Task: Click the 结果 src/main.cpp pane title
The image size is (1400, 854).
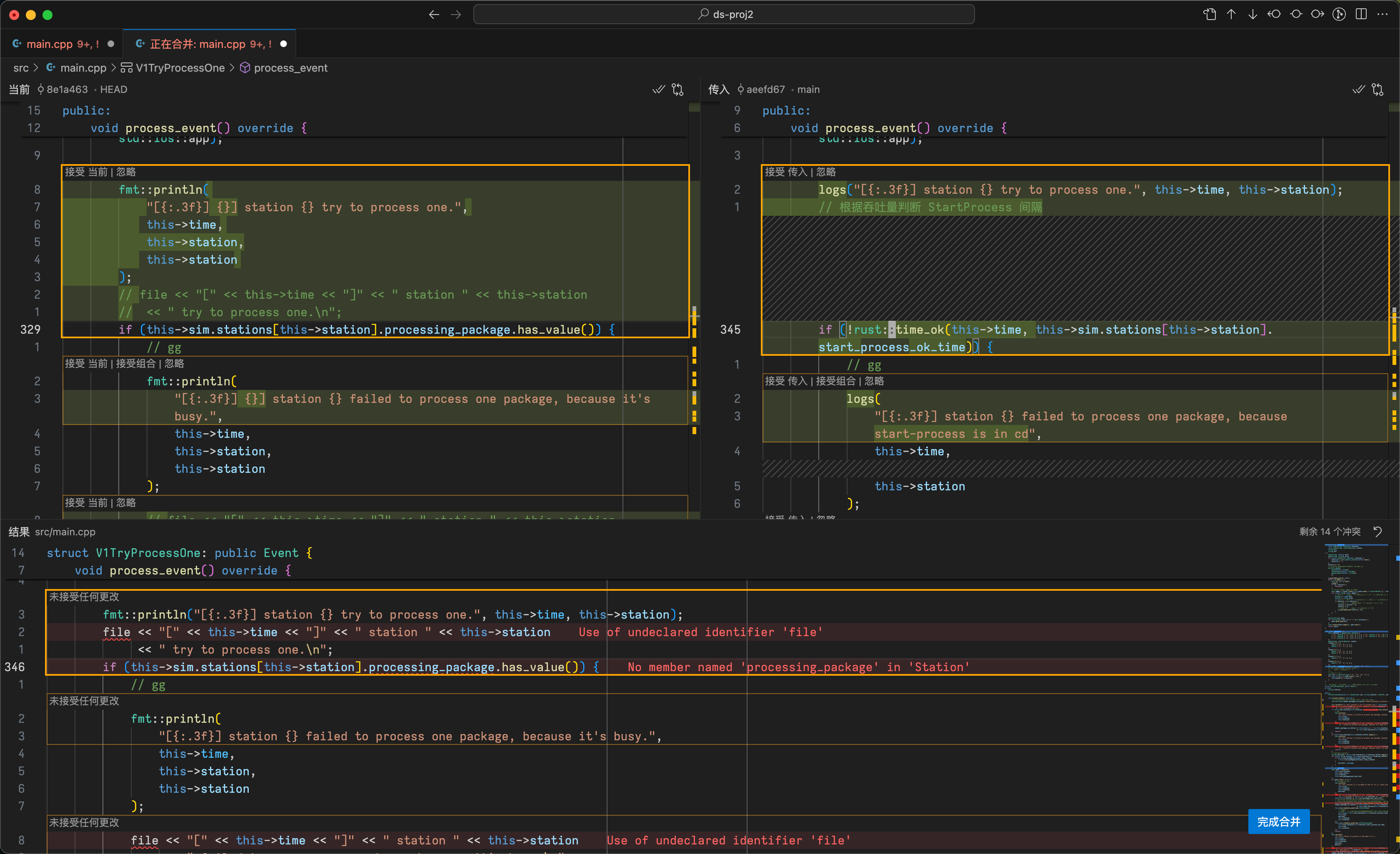Action: tap(52, 532)
